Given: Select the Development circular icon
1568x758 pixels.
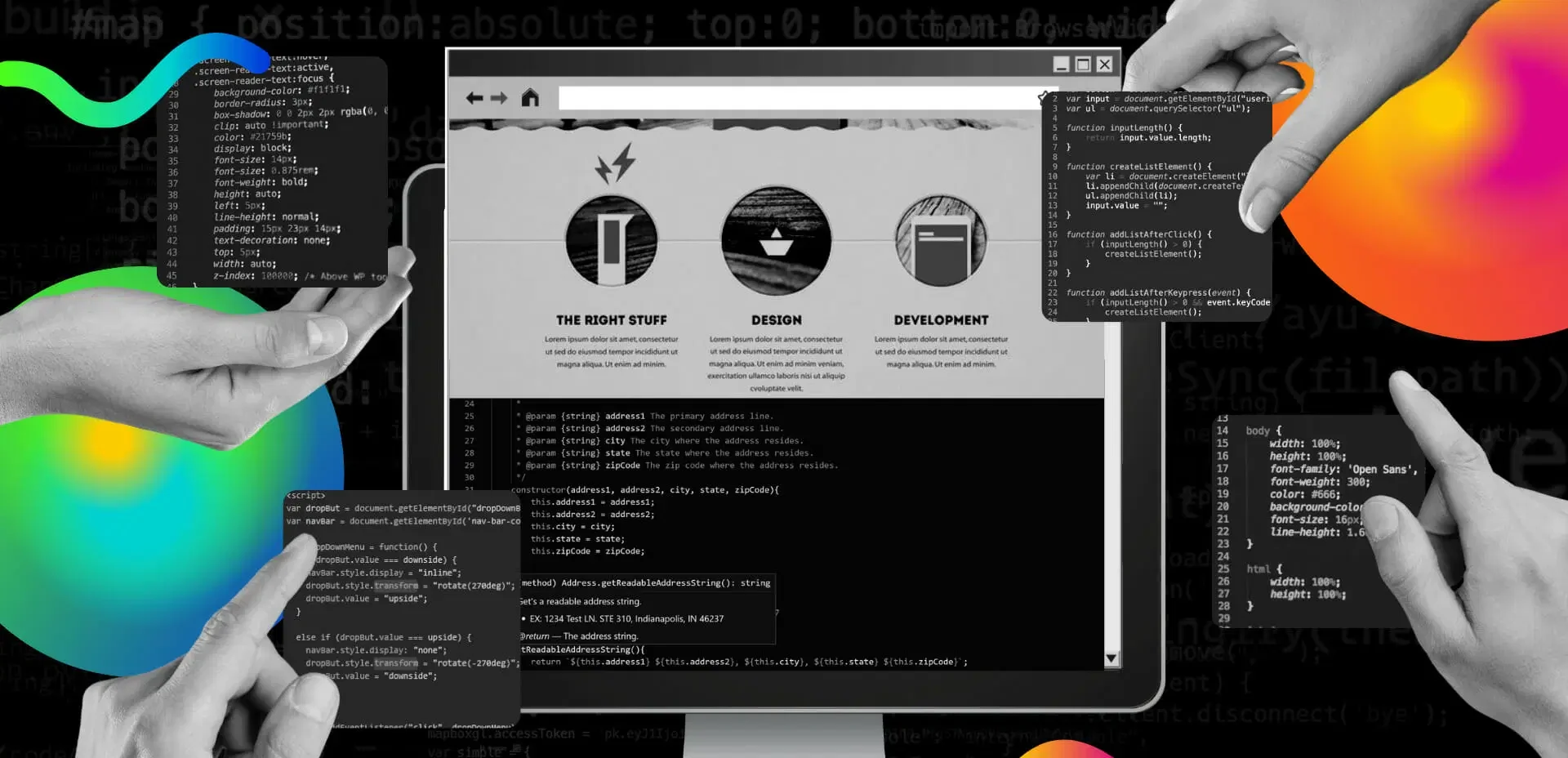Looking at the screenshot, I should (941, 240).
